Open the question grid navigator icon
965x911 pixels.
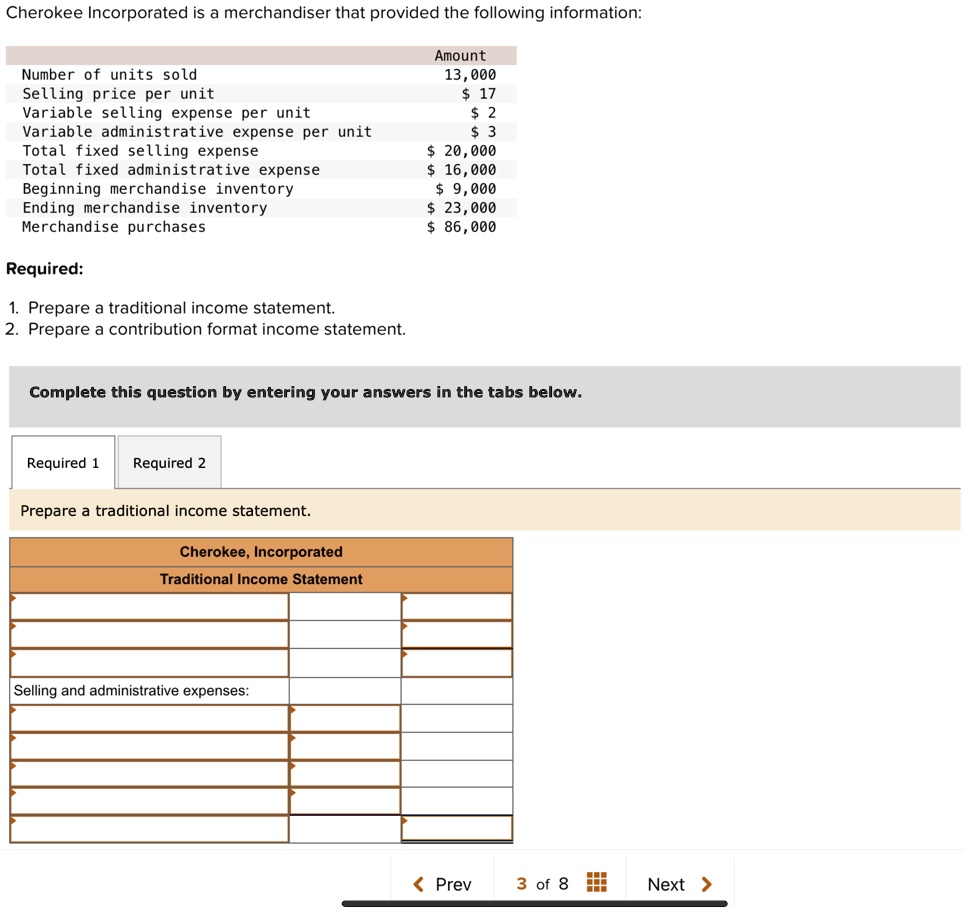[596, 882]
